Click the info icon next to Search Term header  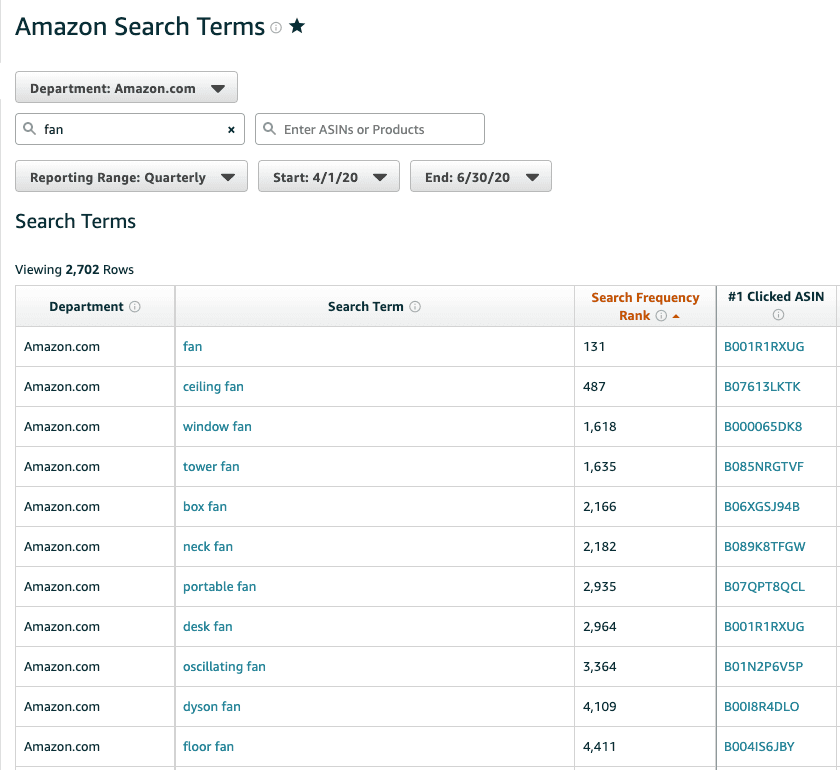pyautogui.click(x=415, y=307)
